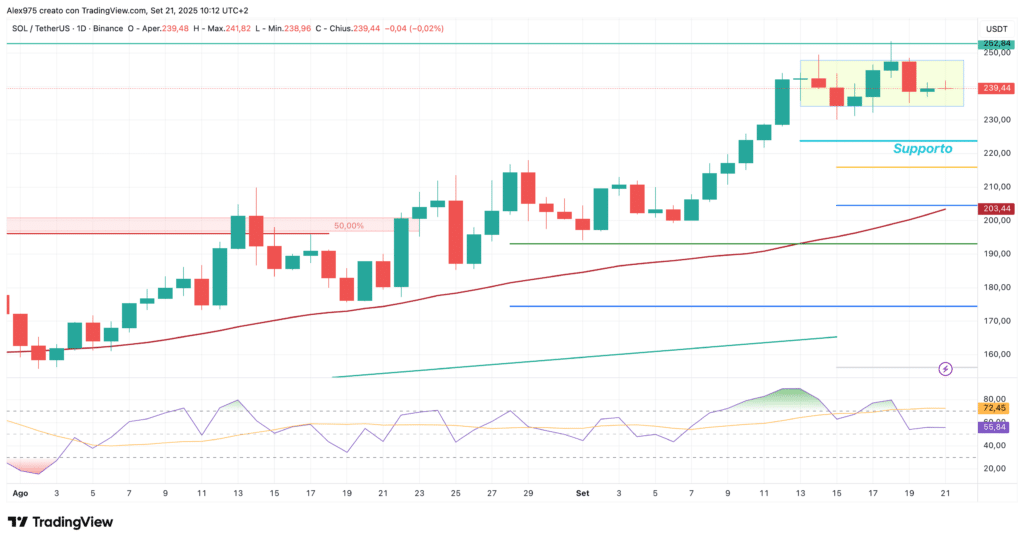The height and width of the screenshot is (542, 1024).
Task: Click the high price value 241,82
Action: point(237,29)
